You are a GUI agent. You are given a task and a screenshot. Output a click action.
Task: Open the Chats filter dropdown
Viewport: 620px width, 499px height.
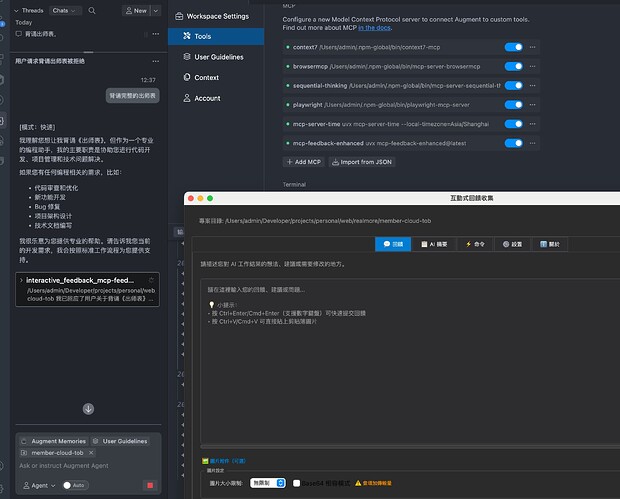click(65, 11)
